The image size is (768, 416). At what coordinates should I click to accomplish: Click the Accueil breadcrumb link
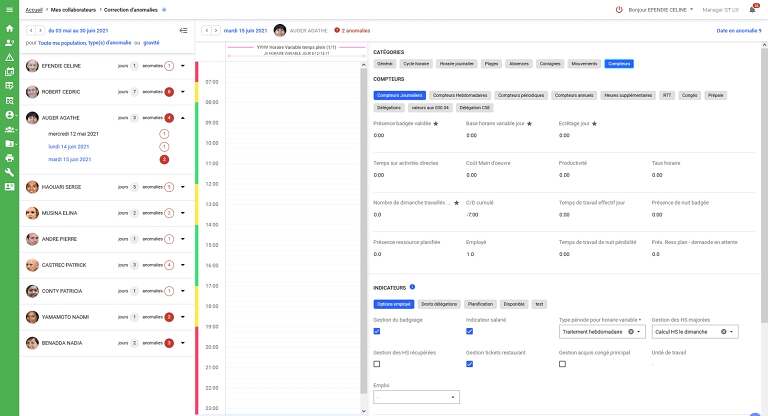pyautogui.click(x=34, y=10)
